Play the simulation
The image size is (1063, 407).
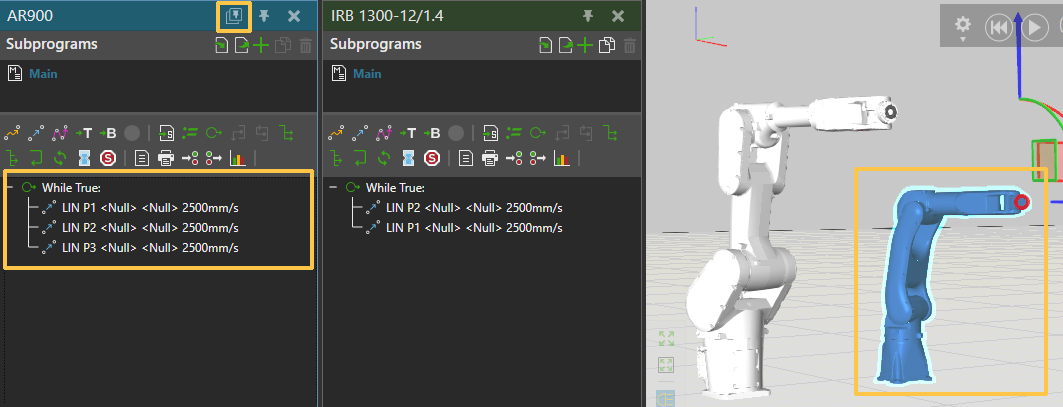[1035, 27]
